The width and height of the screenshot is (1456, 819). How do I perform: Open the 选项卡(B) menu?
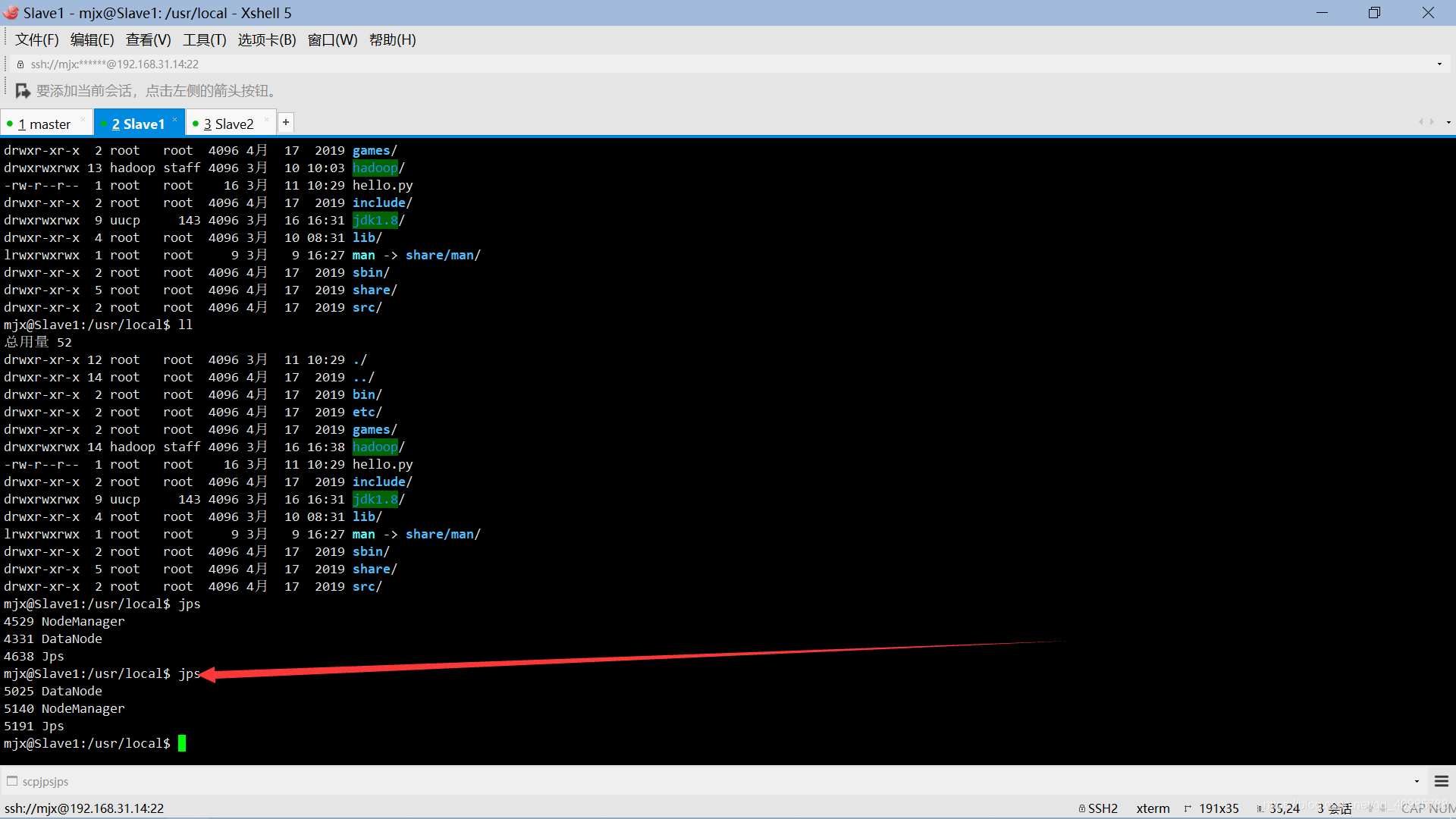click(267, 40)
